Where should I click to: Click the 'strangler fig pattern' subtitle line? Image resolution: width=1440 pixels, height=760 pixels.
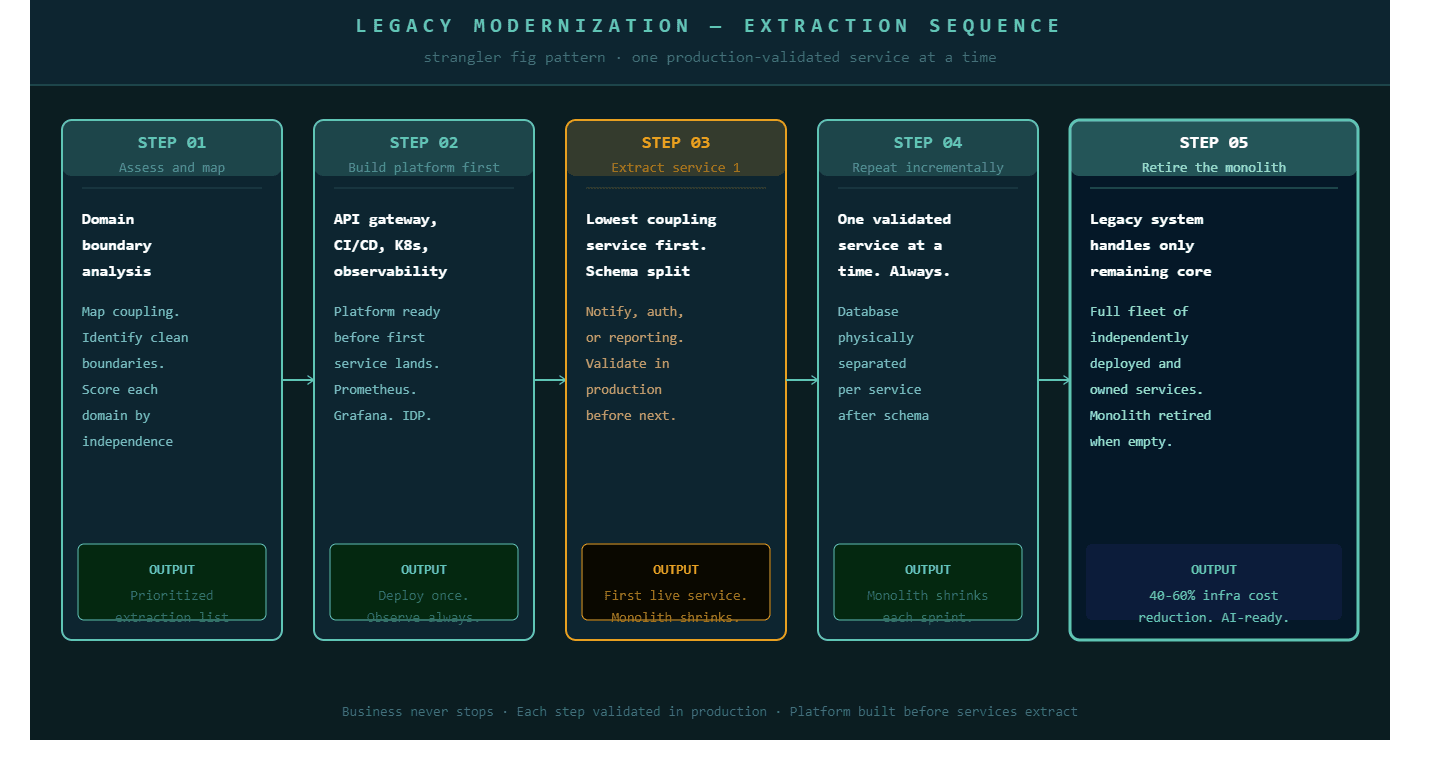(x=709, y=57)
